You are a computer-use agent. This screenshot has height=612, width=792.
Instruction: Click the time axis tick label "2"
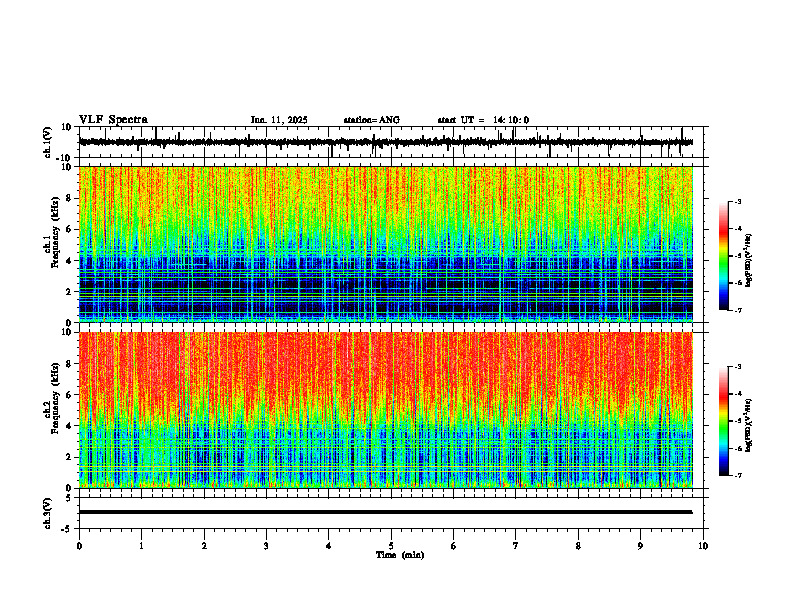pyautogui.click(x=204, y=546)
